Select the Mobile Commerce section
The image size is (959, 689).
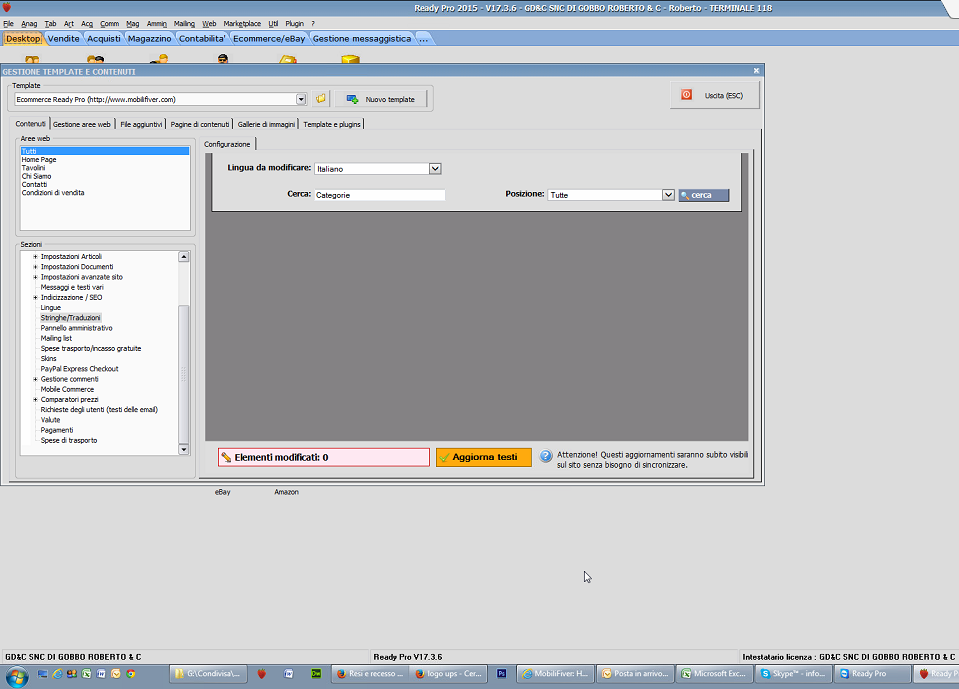coord(67,389)
